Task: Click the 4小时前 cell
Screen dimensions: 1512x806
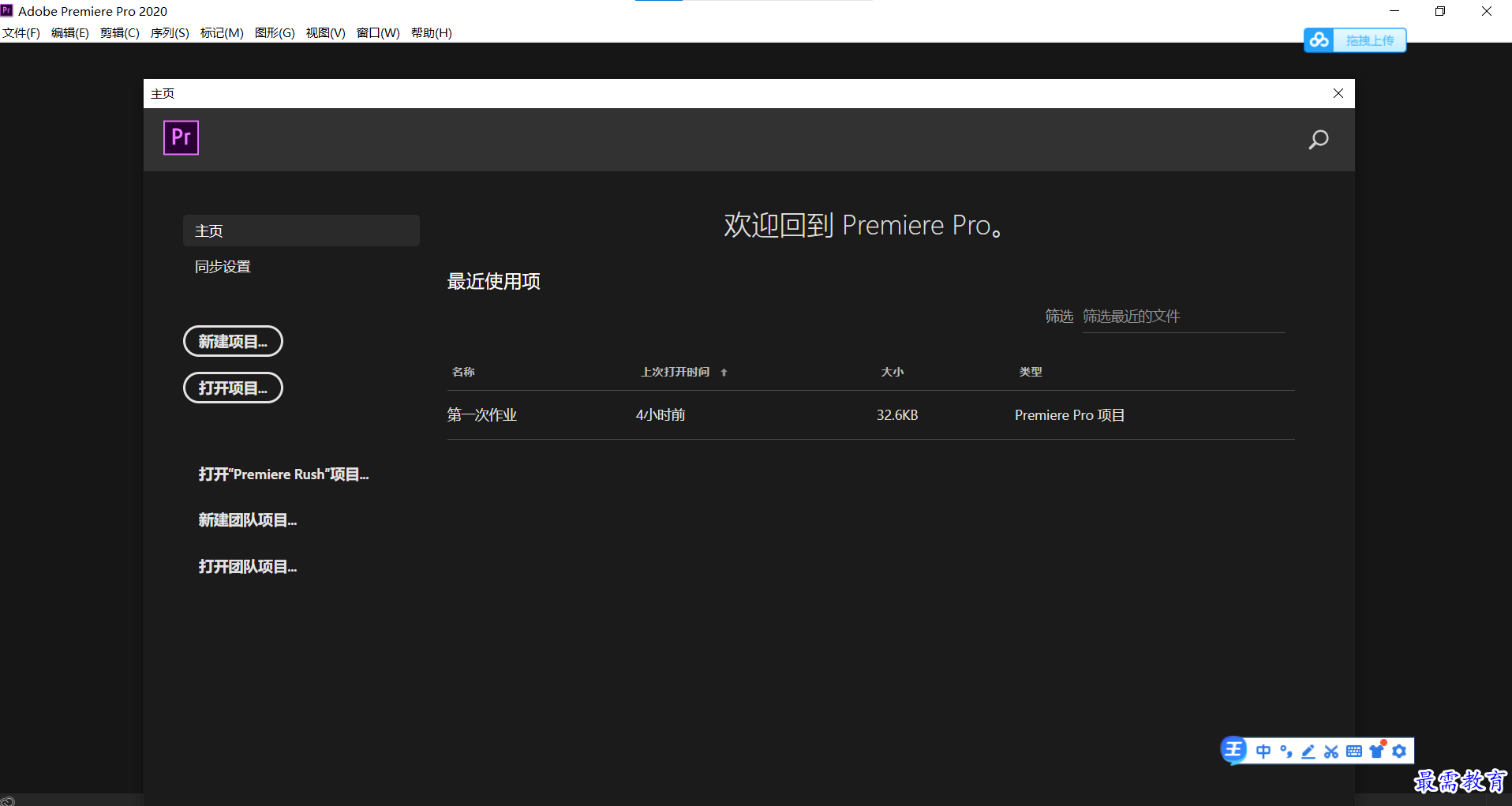Action: click(x=661, y=415)
